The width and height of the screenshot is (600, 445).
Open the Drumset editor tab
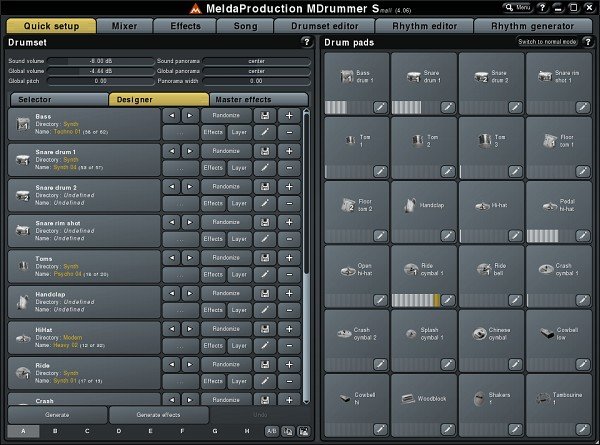[x=324, y=26]
